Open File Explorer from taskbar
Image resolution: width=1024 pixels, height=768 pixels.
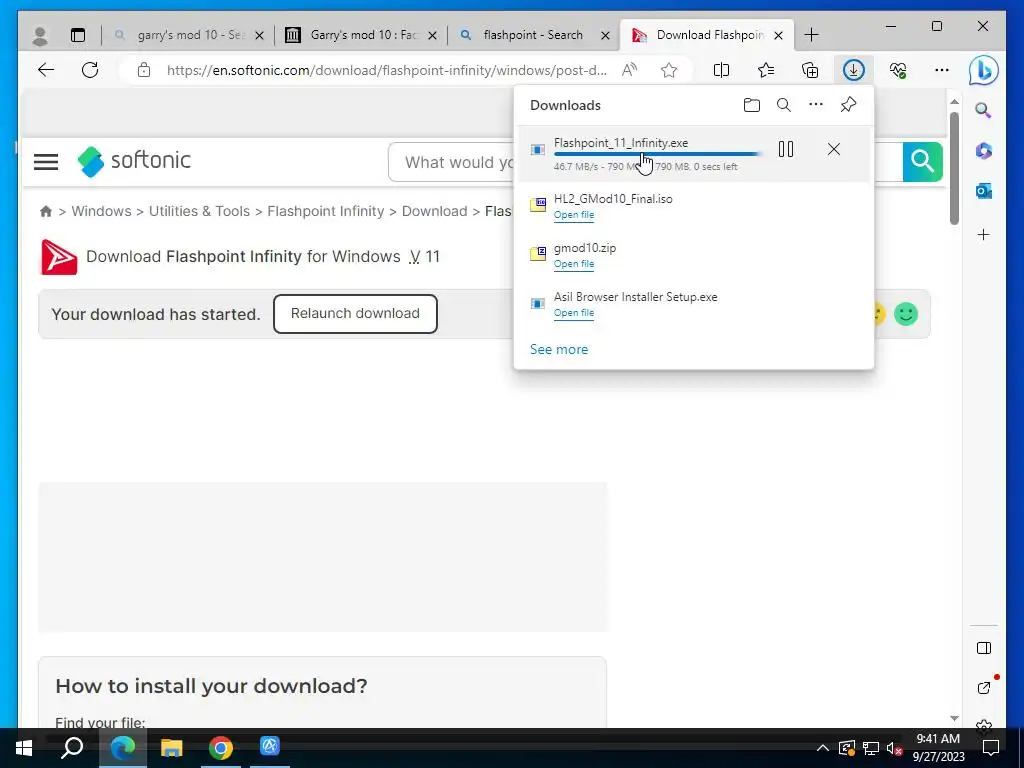172,747
